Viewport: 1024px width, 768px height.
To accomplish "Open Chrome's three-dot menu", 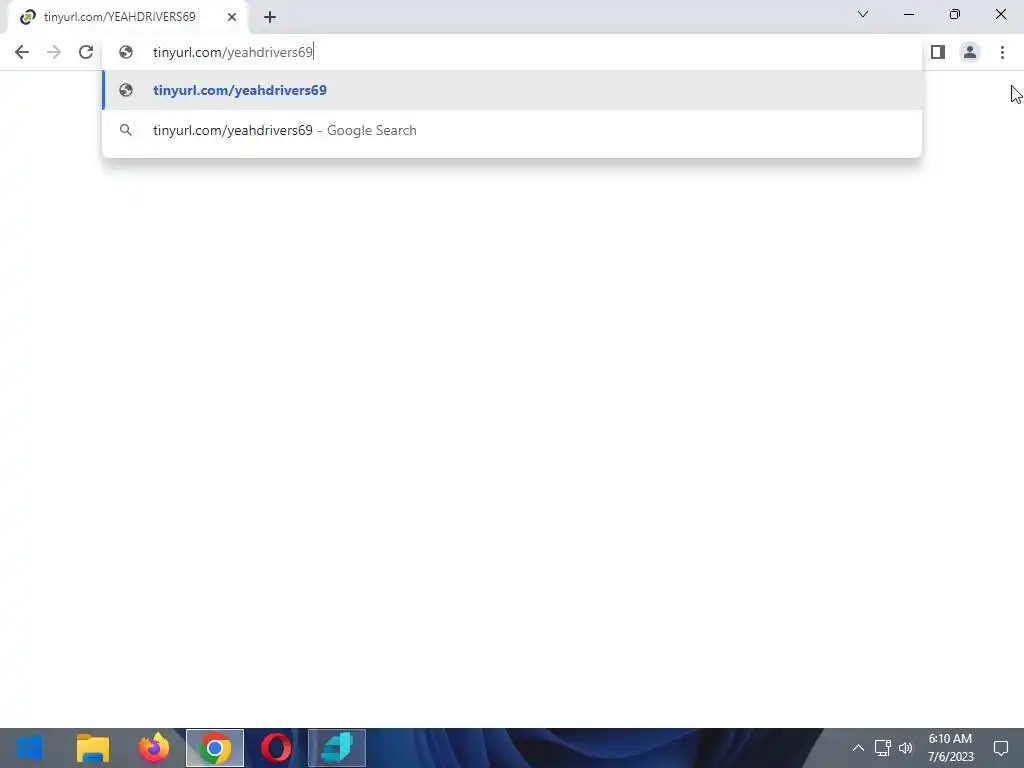I will click(1002, 52).
